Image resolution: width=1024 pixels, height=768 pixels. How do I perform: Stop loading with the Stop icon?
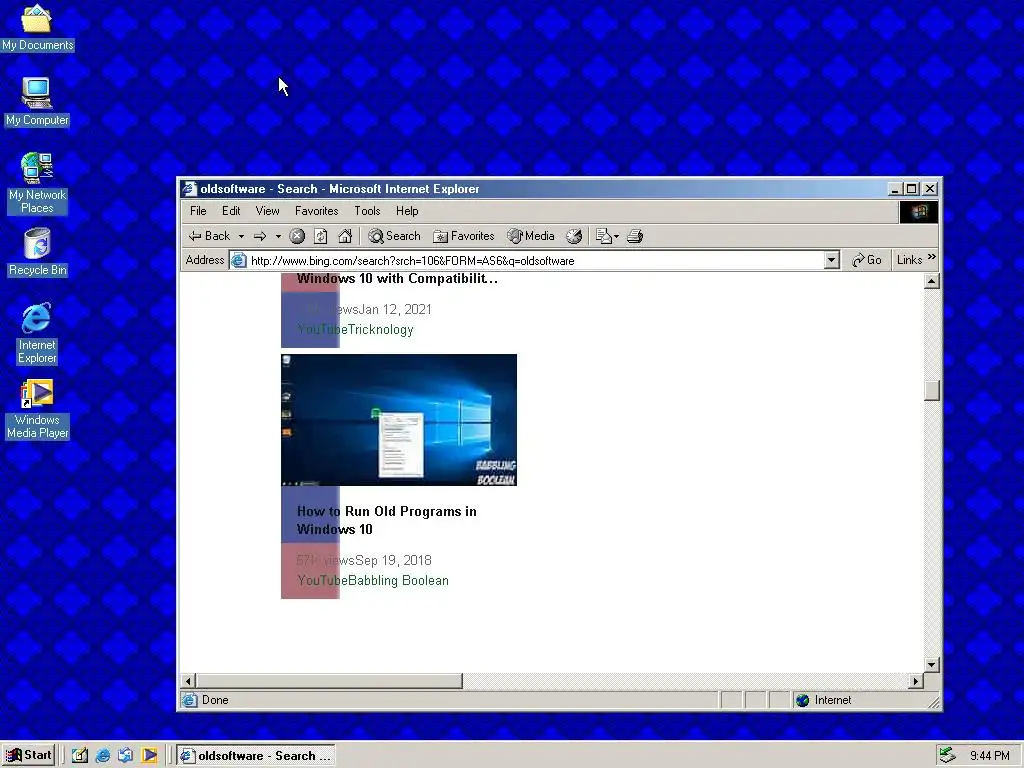click(297, 236)
